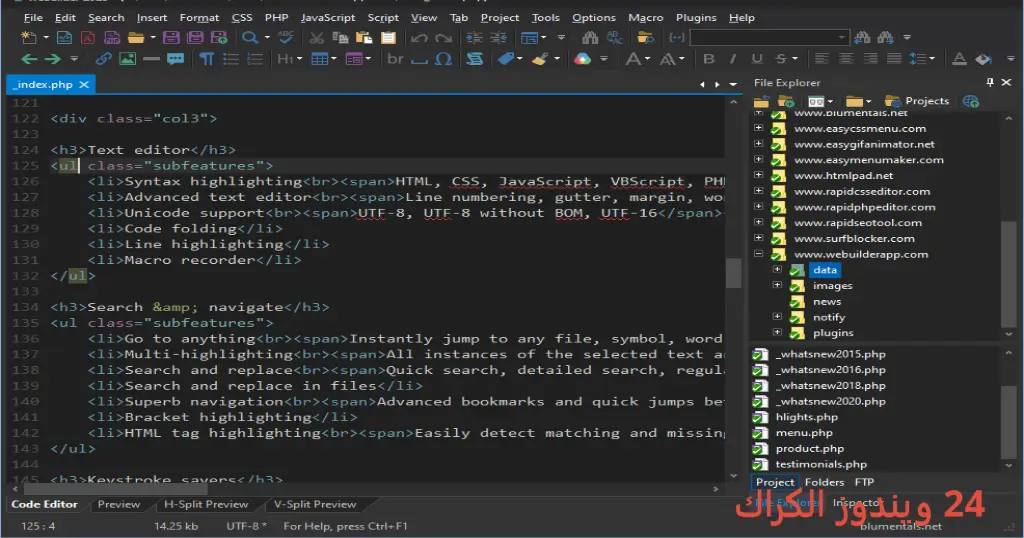Set alignment to right
This screenshot has height=538, width=1024.
click(870, 59)
